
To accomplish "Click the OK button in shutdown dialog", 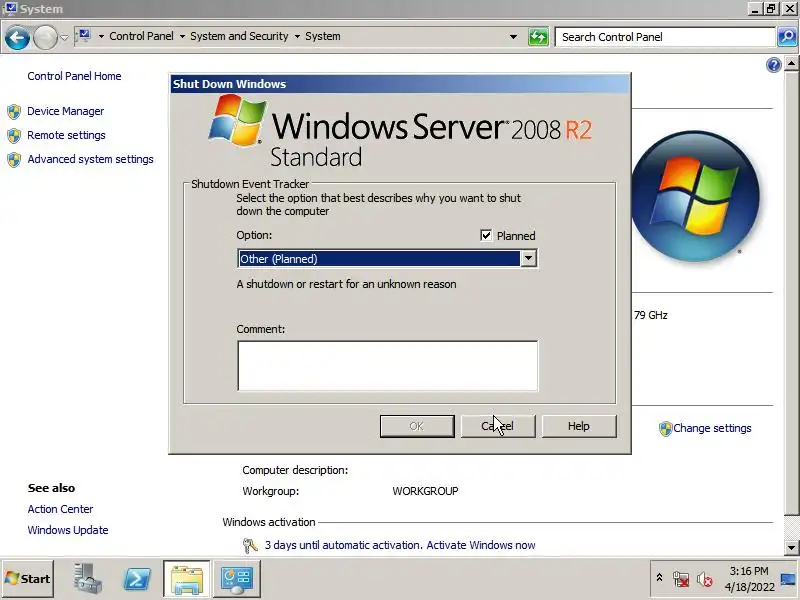I will tap(417, 426).
